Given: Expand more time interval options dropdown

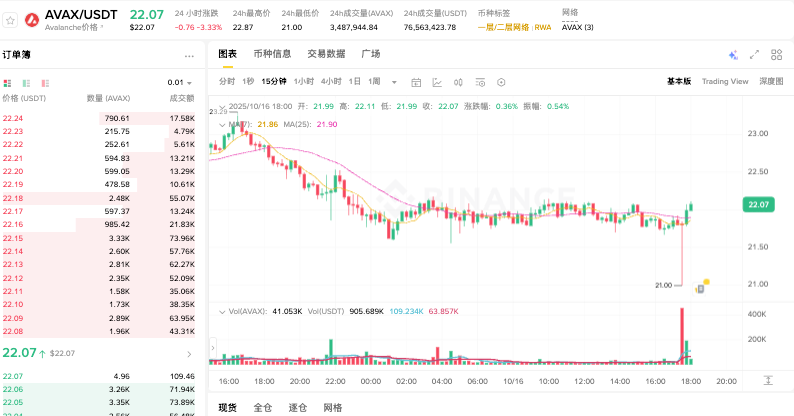Looking at the screenshot, I should [394, 82].
